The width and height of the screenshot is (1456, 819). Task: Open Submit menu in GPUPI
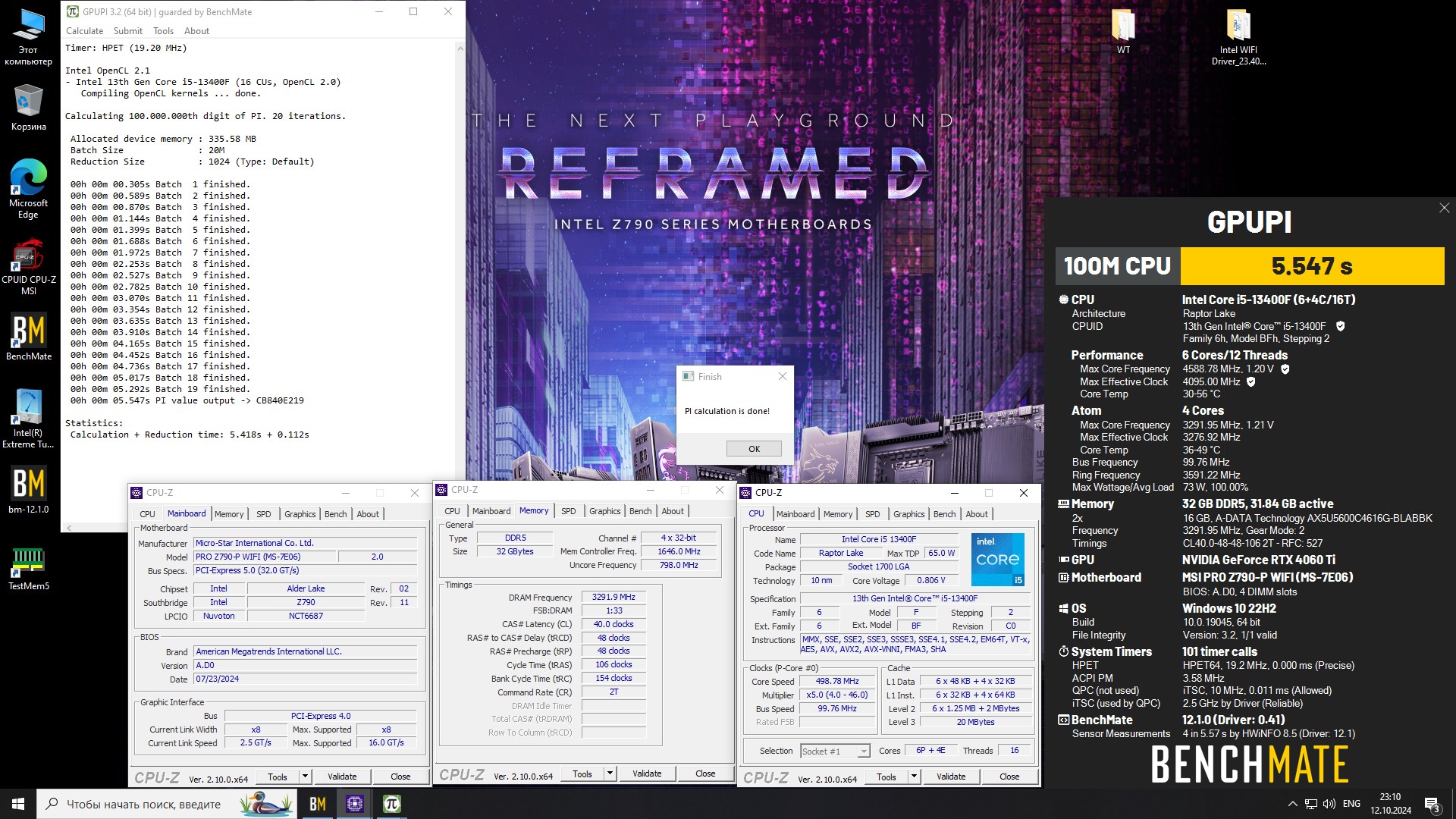click(x=127, y=31)
